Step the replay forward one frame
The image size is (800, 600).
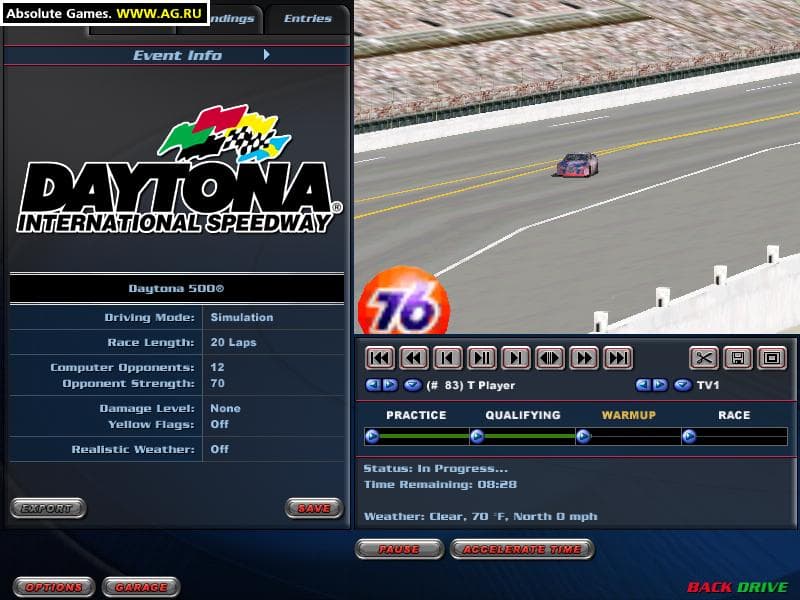pos(516,358)
